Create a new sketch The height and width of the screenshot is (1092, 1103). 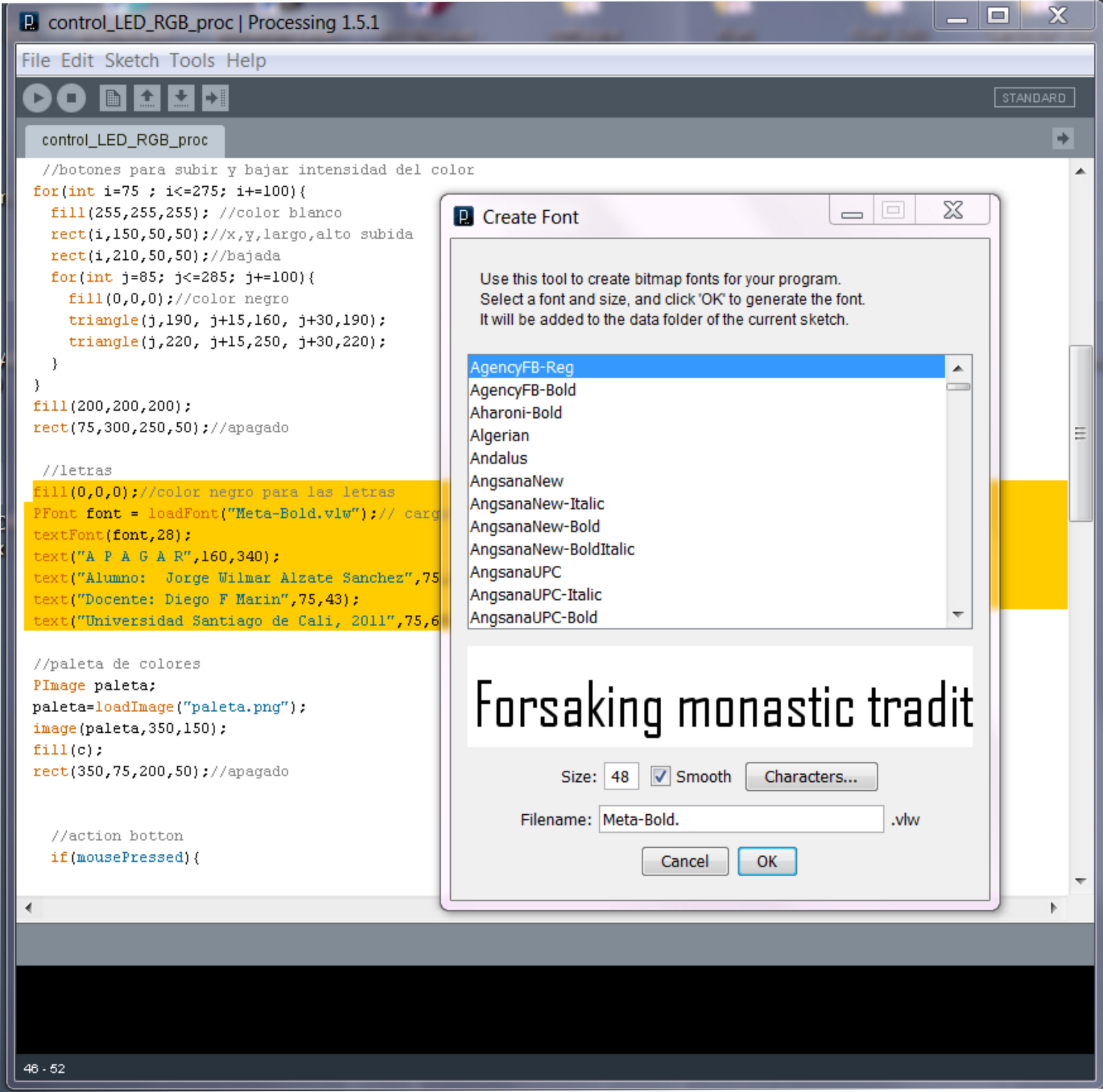pyautogui.click(x=114, y=98)
